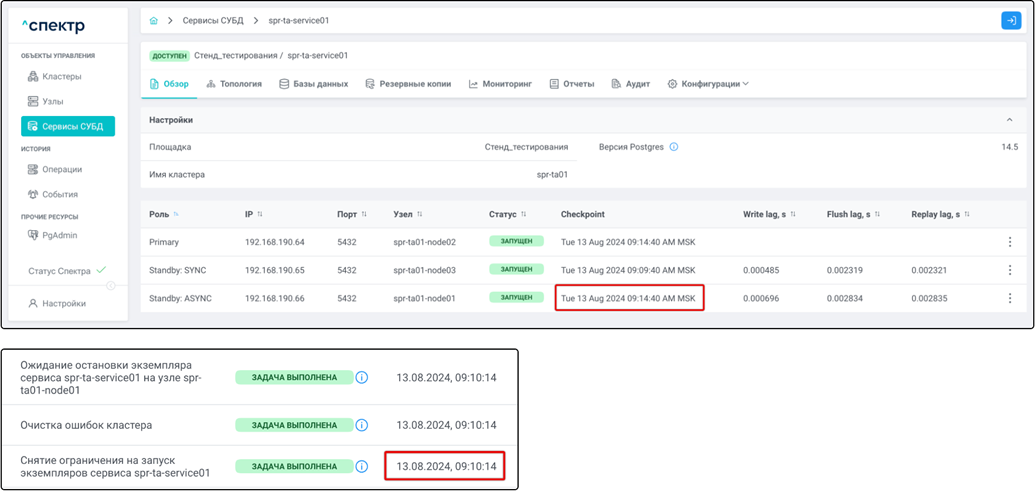Screen dimensions: 1035x492
Task: Open the Резервные копии tab
Action: (x=408, y=84)
